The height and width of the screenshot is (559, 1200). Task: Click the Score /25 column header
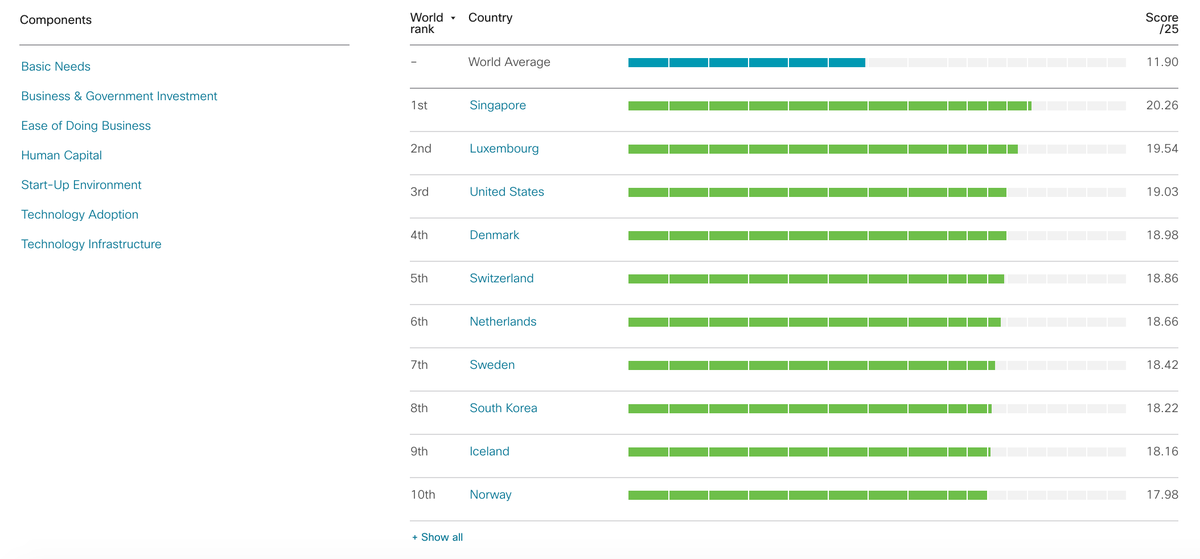1162,23
